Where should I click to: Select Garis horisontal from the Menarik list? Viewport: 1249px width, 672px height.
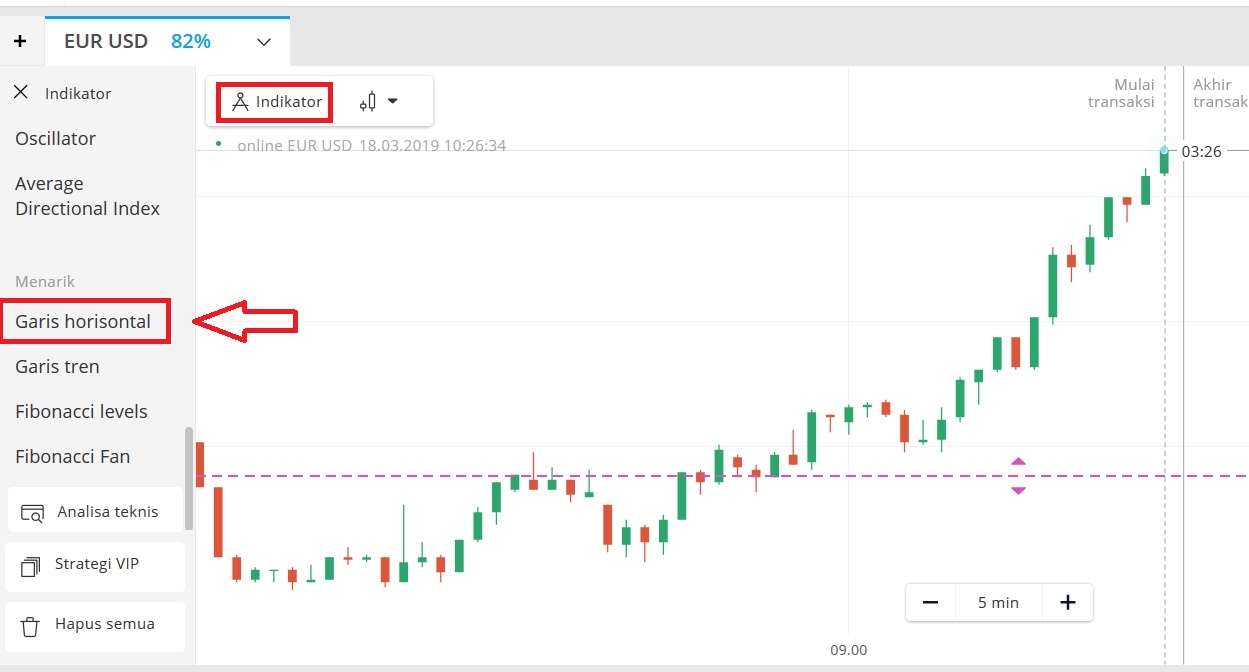point(85,321)
